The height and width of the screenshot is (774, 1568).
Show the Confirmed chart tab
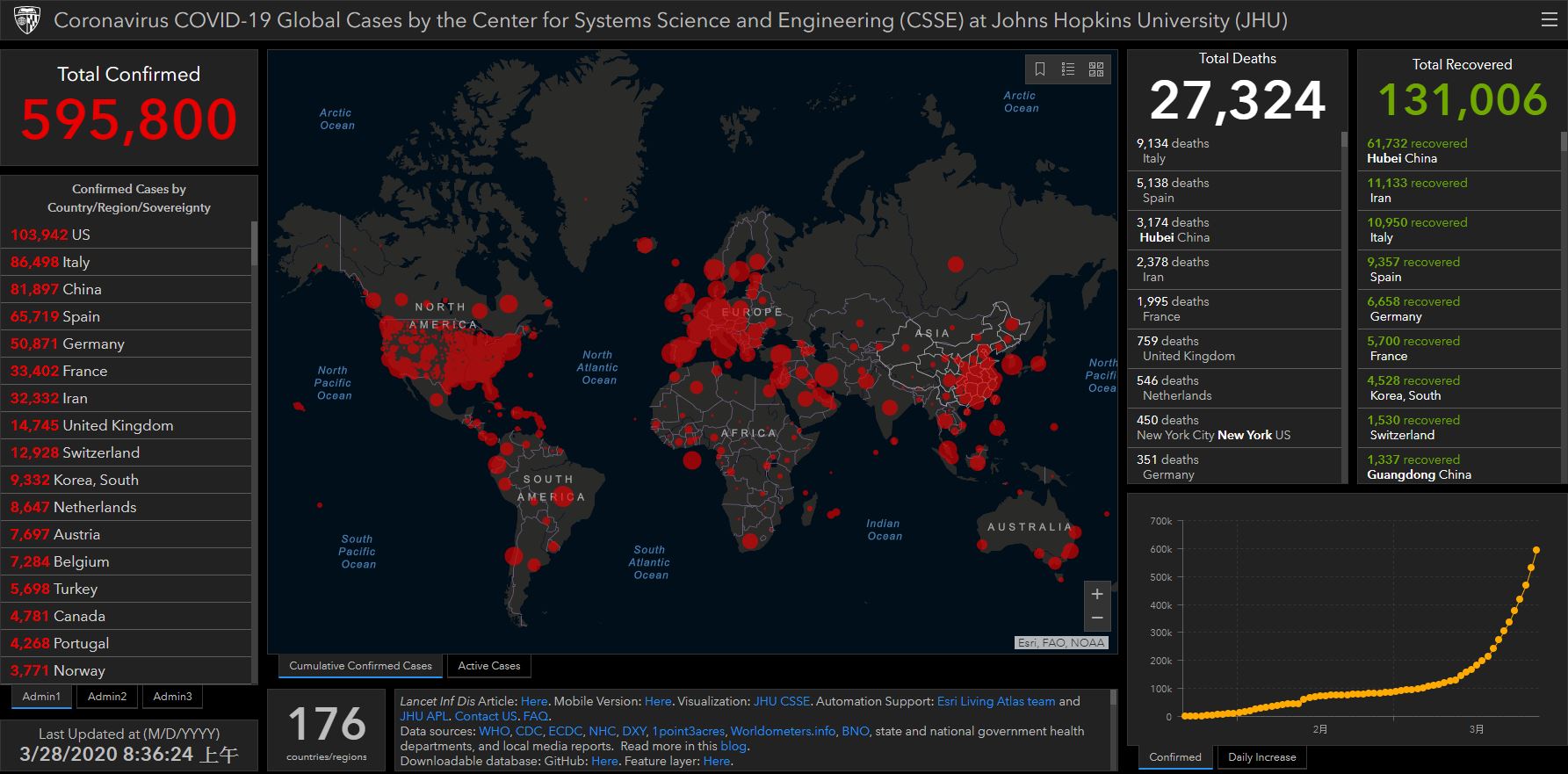click(1175, 757)
